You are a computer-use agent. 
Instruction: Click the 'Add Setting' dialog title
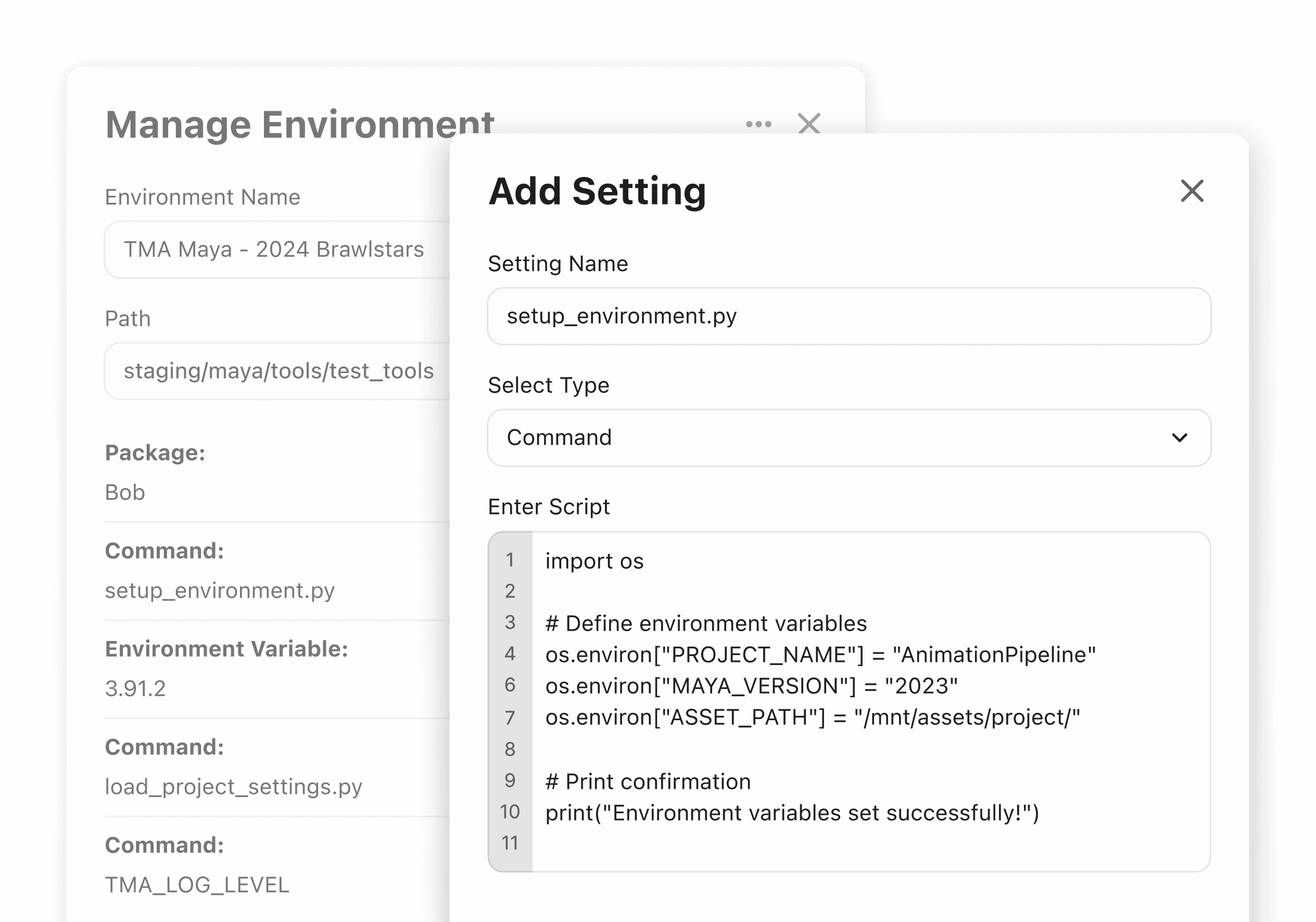(597, 192)
